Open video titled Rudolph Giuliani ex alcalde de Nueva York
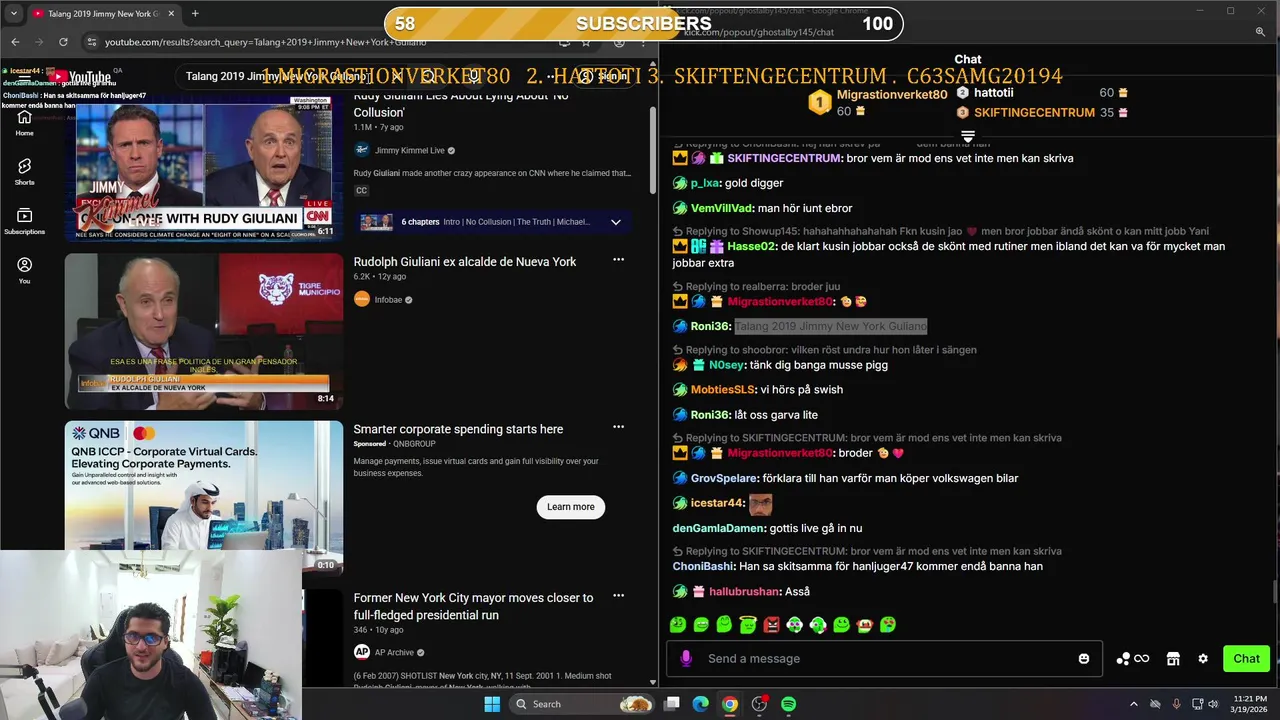The image size is (1280, 720). pos(465,262)
